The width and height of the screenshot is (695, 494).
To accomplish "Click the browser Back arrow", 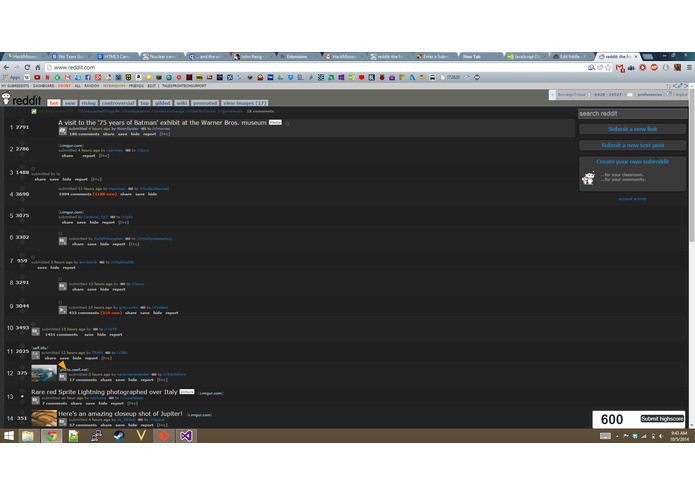I will click(x=6, y=67).
